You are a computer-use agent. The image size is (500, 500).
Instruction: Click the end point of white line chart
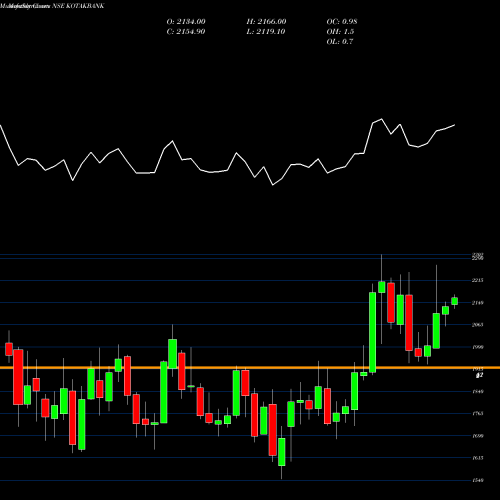(x=455, y=125)
